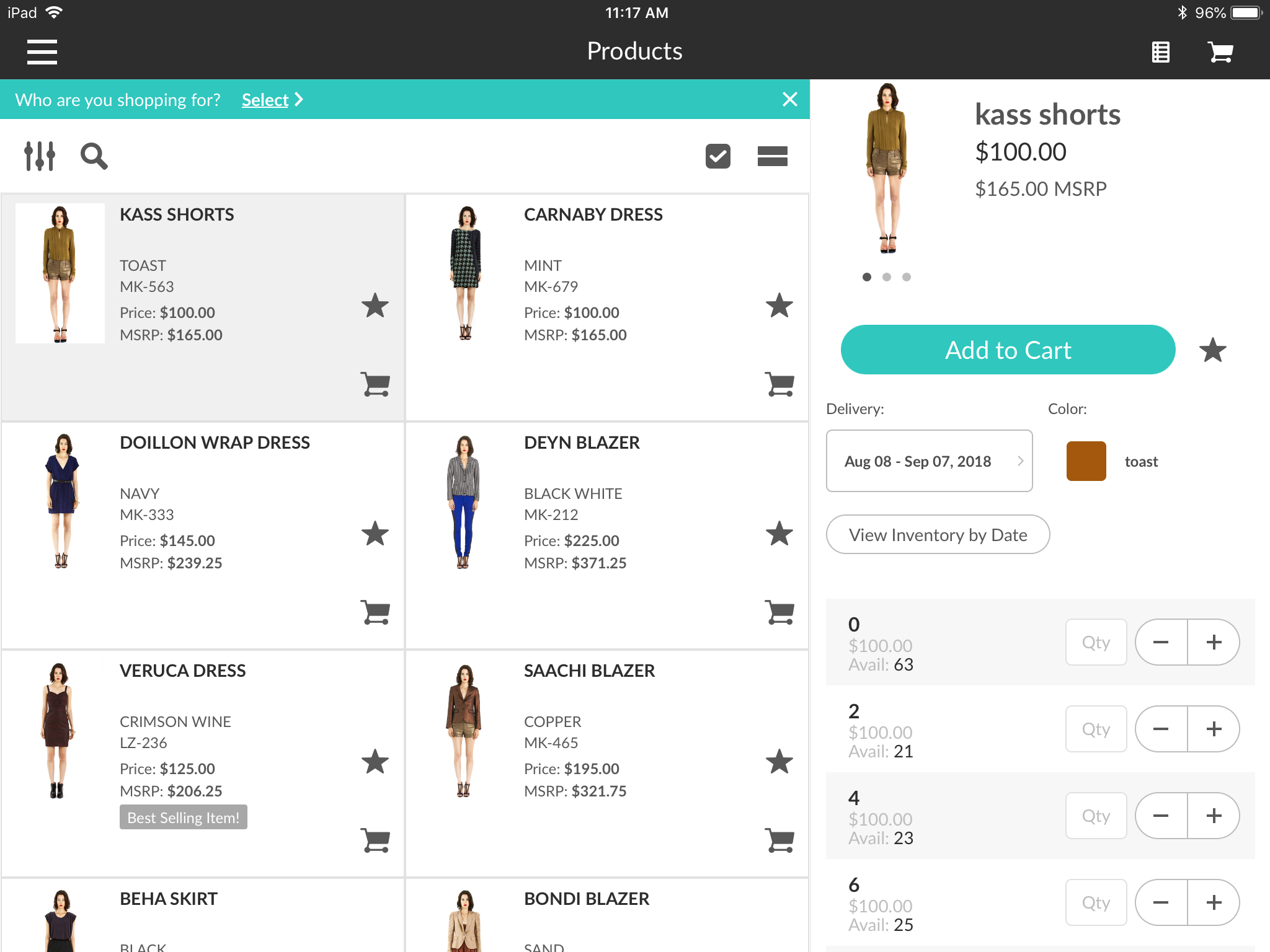Add Veruca Dress to cart icon
The image size is (1270, 952).
click(375, 840)
